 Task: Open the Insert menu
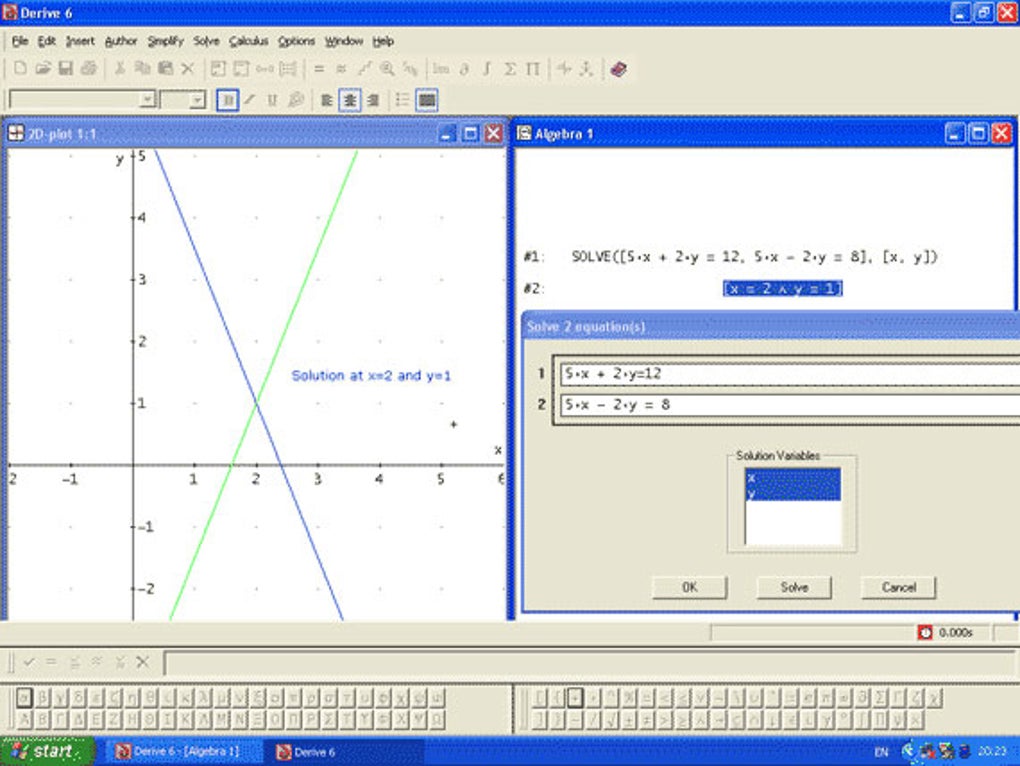click(80, 41)
